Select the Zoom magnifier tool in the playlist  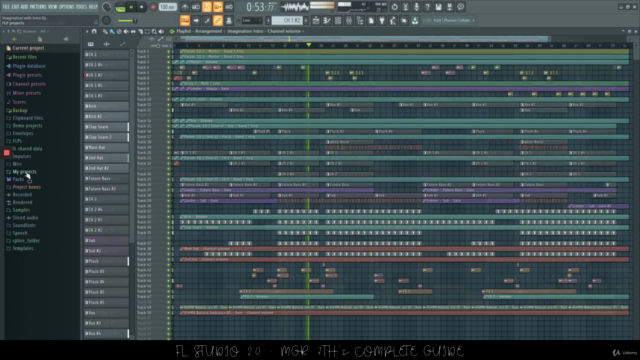154,31
